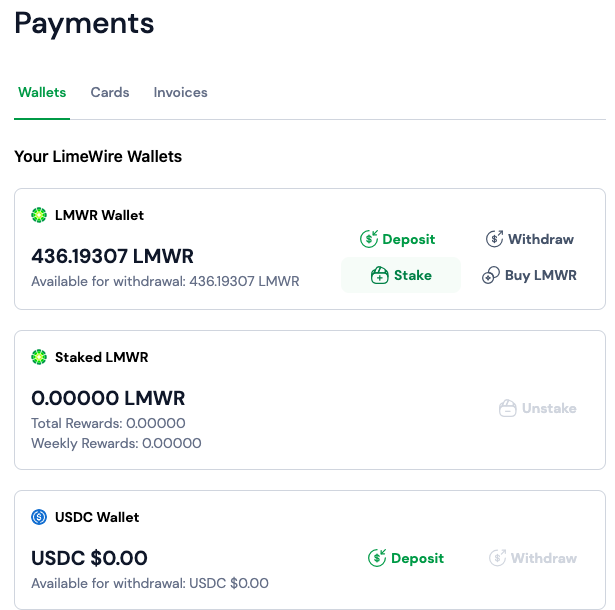
Task: Click the USDC $0.00 balance heading
Action: tap(89, 558)
